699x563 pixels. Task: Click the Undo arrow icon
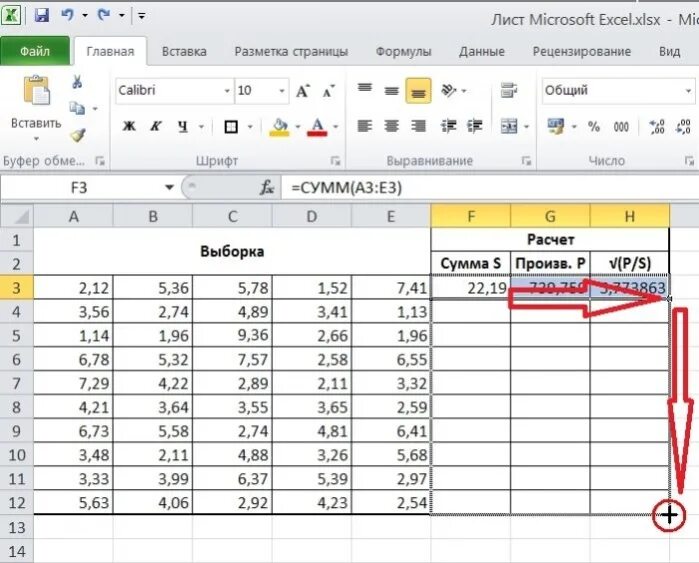click(x=68, y=15)
